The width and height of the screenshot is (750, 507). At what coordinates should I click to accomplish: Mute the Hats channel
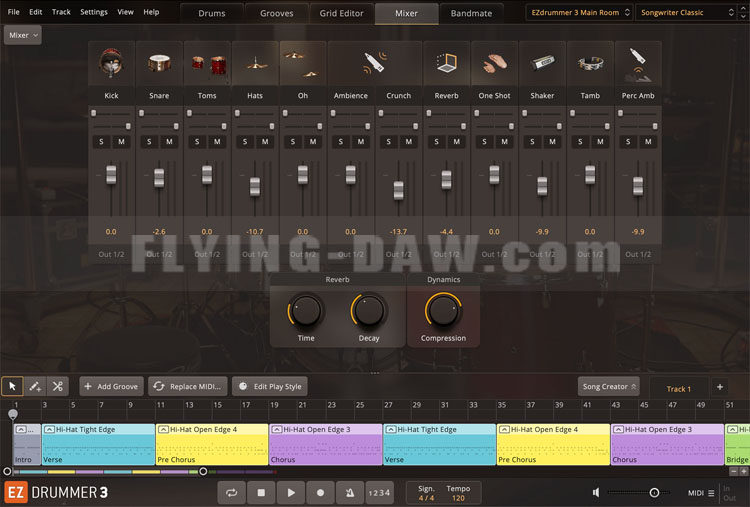point(265,142)
